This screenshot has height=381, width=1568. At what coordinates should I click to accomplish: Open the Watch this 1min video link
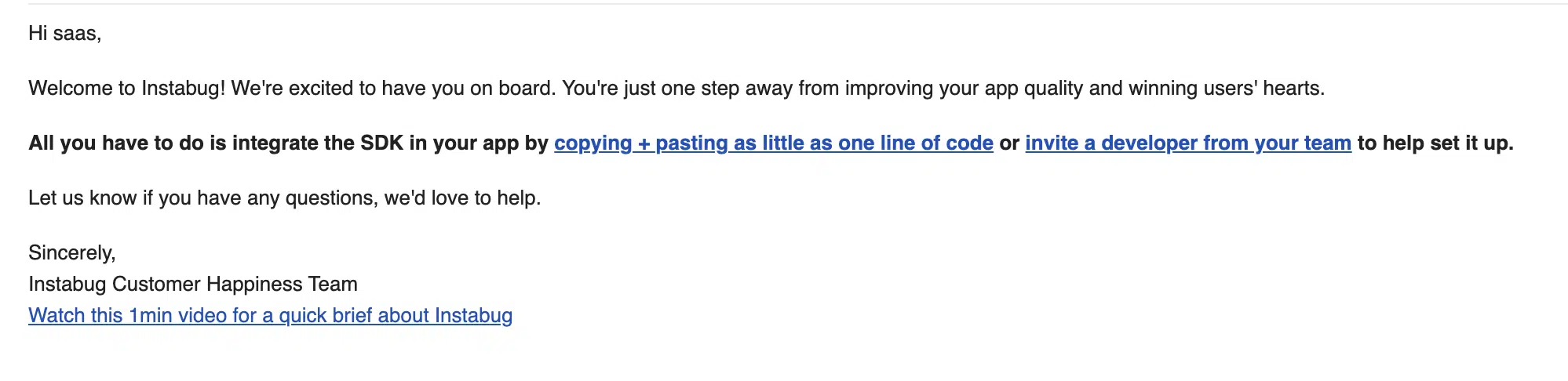tap(270, 316)
